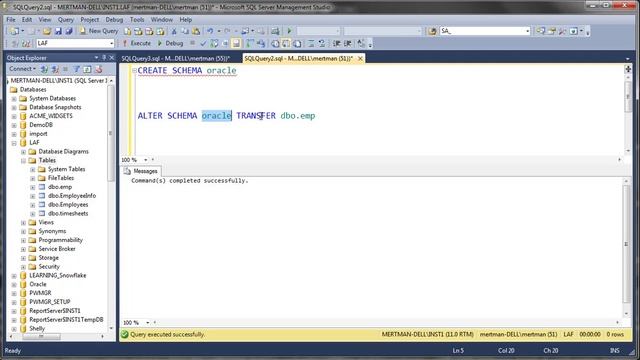Open the File menu

pyautogui.click(x=11, y=20)
